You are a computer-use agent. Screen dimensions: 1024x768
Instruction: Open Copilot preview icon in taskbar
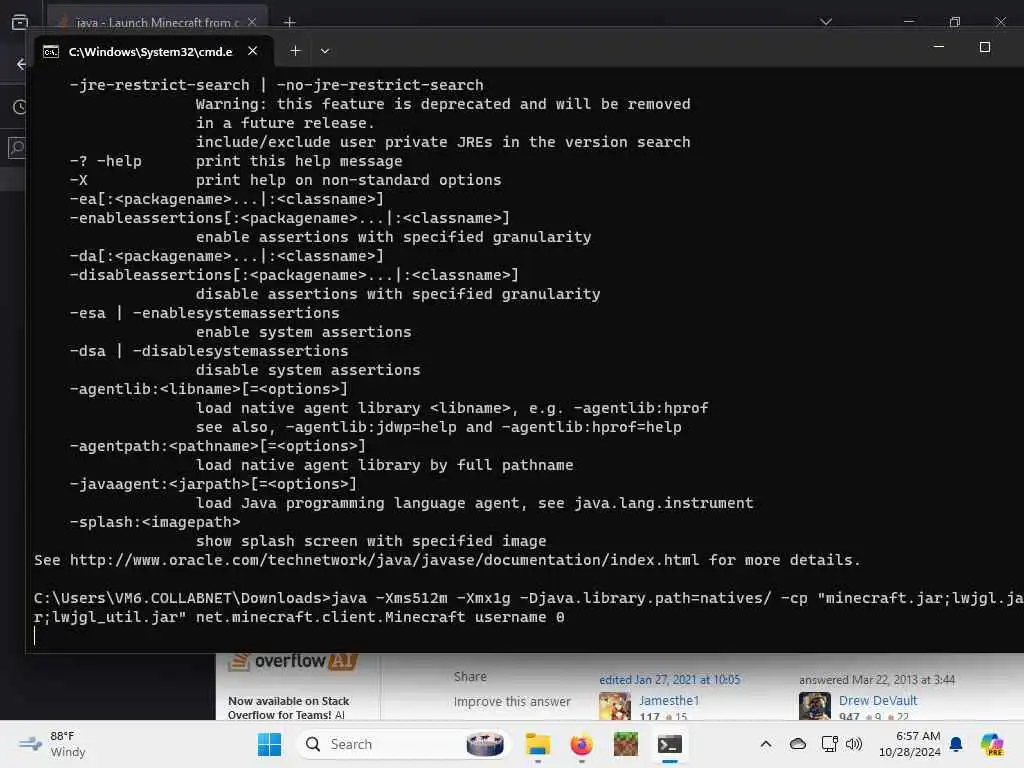pos(992,744)
